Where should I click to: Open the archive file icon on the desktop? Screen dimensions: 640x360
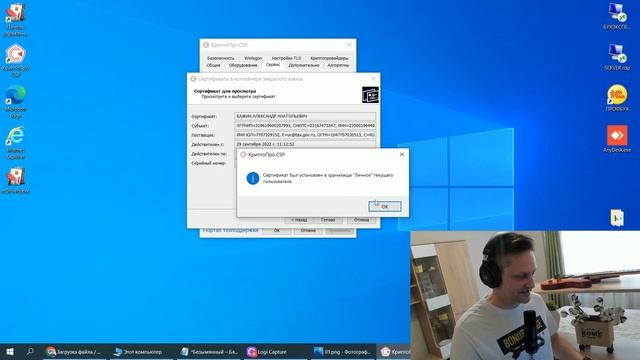coord(617,218)
